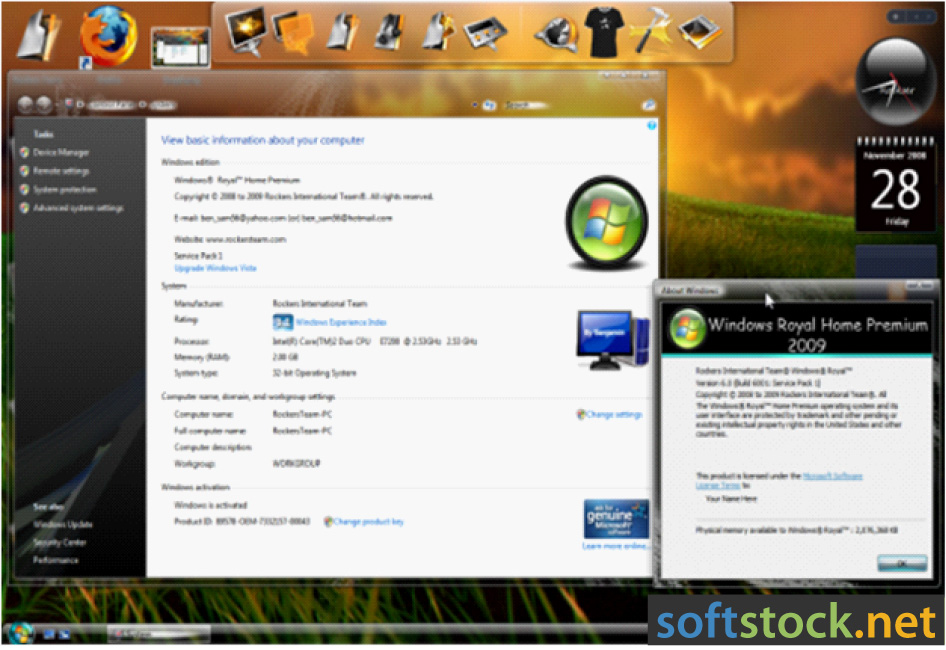Click the Change product key link
Screen dimensions: 946x650
point(368,521)
